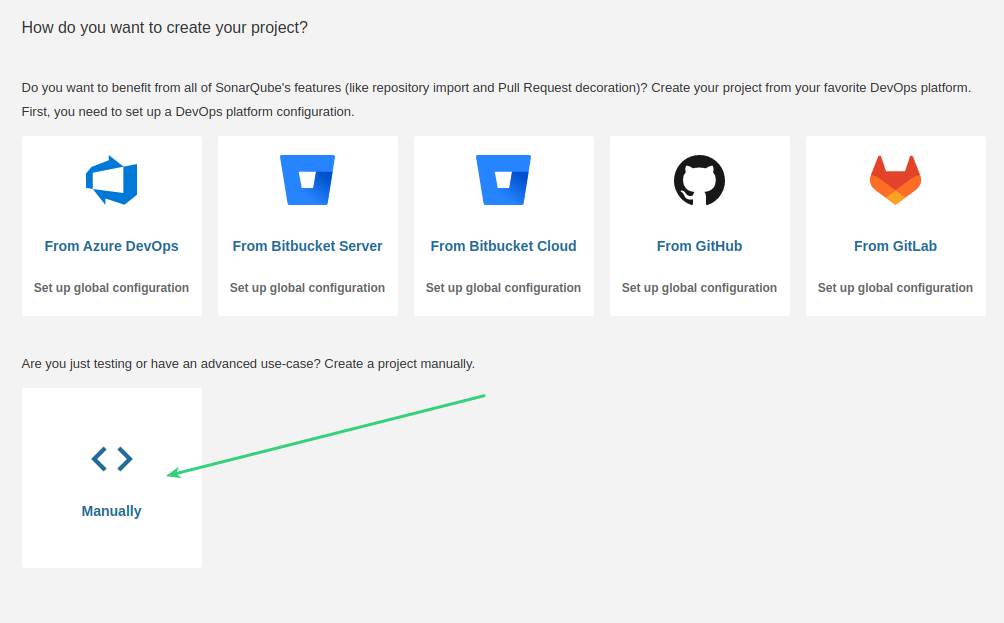The image size is (1004, 623).
Task: Click the Bitbucket Cloud bucket icon
Action: [x=503, y=180]
